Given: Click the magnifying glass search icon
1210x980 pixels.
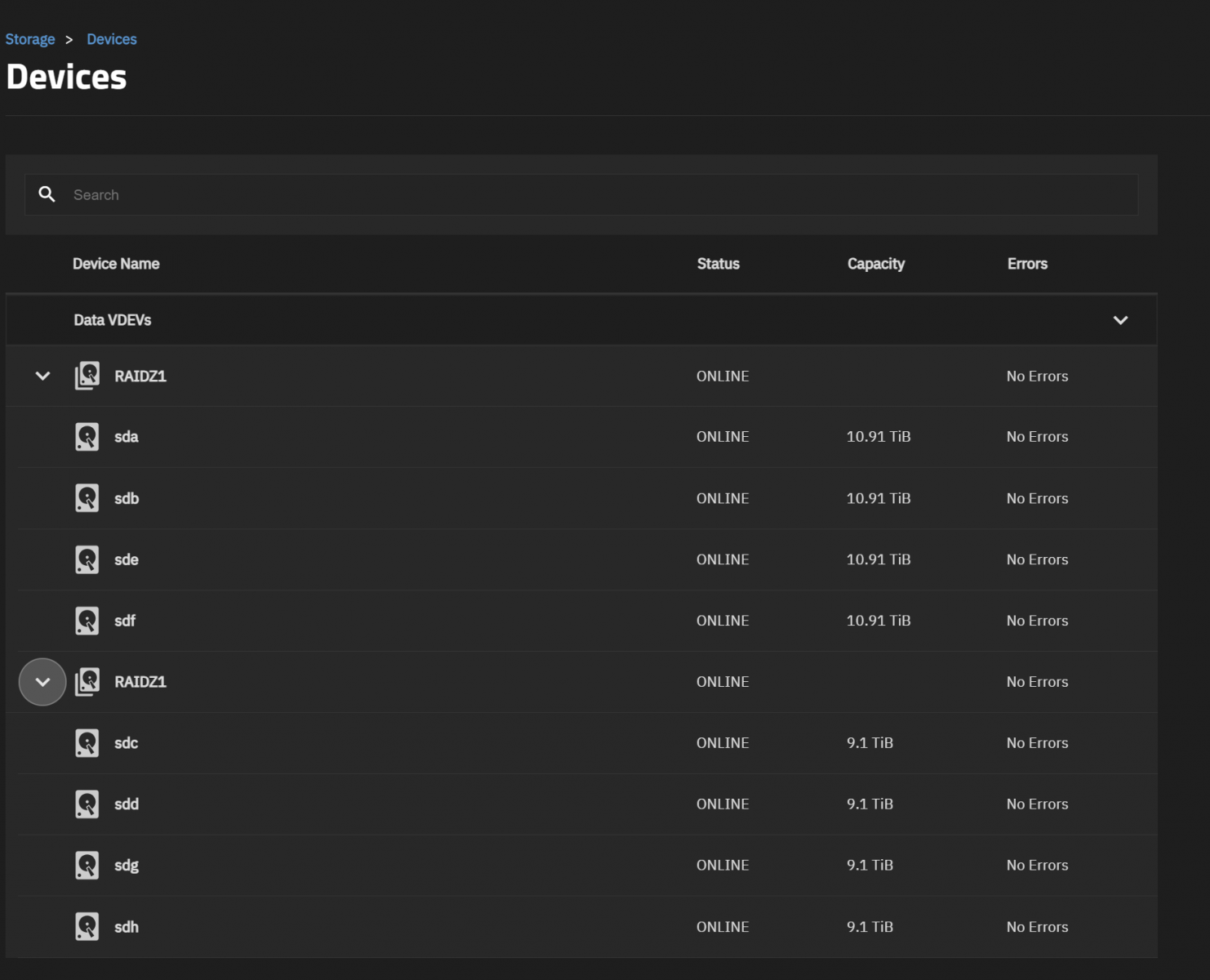Looking at the screenshot, I should 47,194.
